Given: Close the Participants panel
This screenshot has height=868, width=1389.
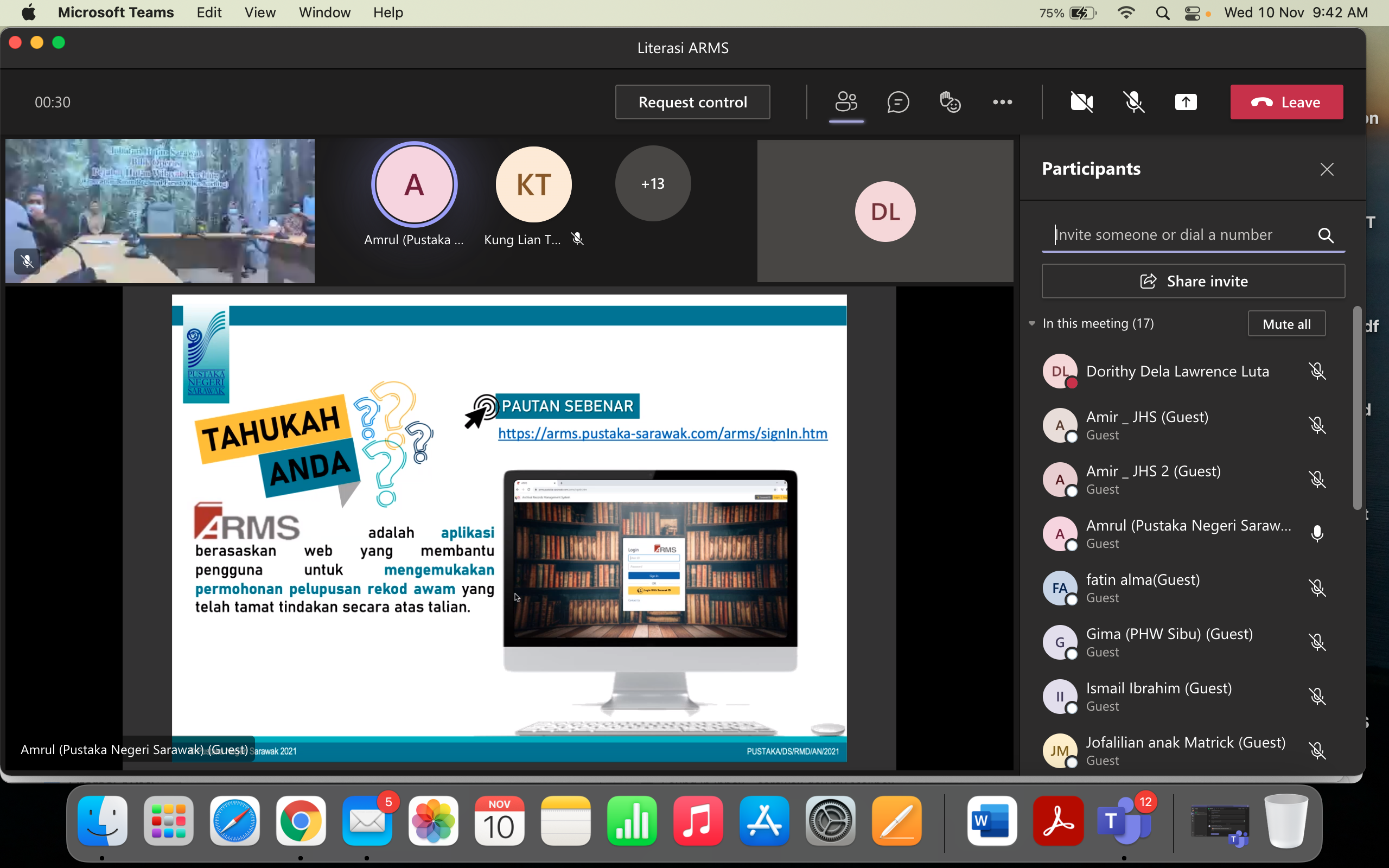Looking at the screenshot, I should 1327,169.
